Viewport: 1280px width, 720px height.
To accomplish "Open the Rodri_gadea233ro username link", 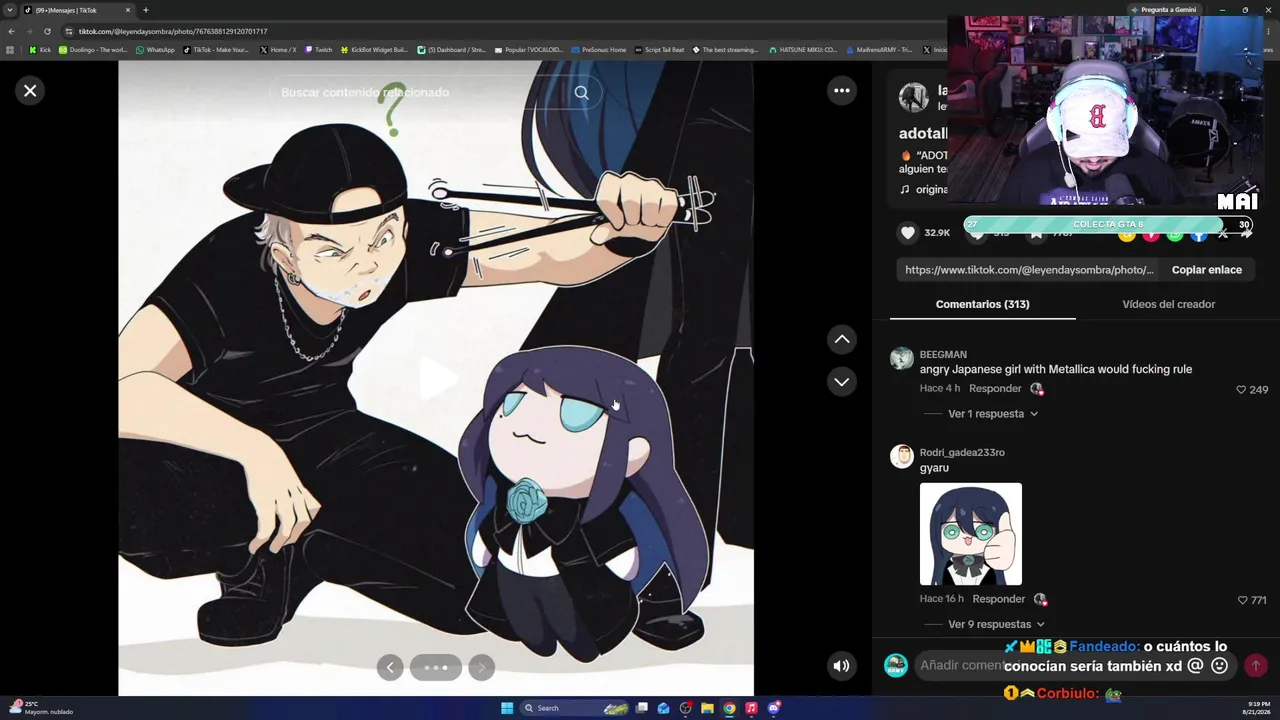I will coord(962,452).
